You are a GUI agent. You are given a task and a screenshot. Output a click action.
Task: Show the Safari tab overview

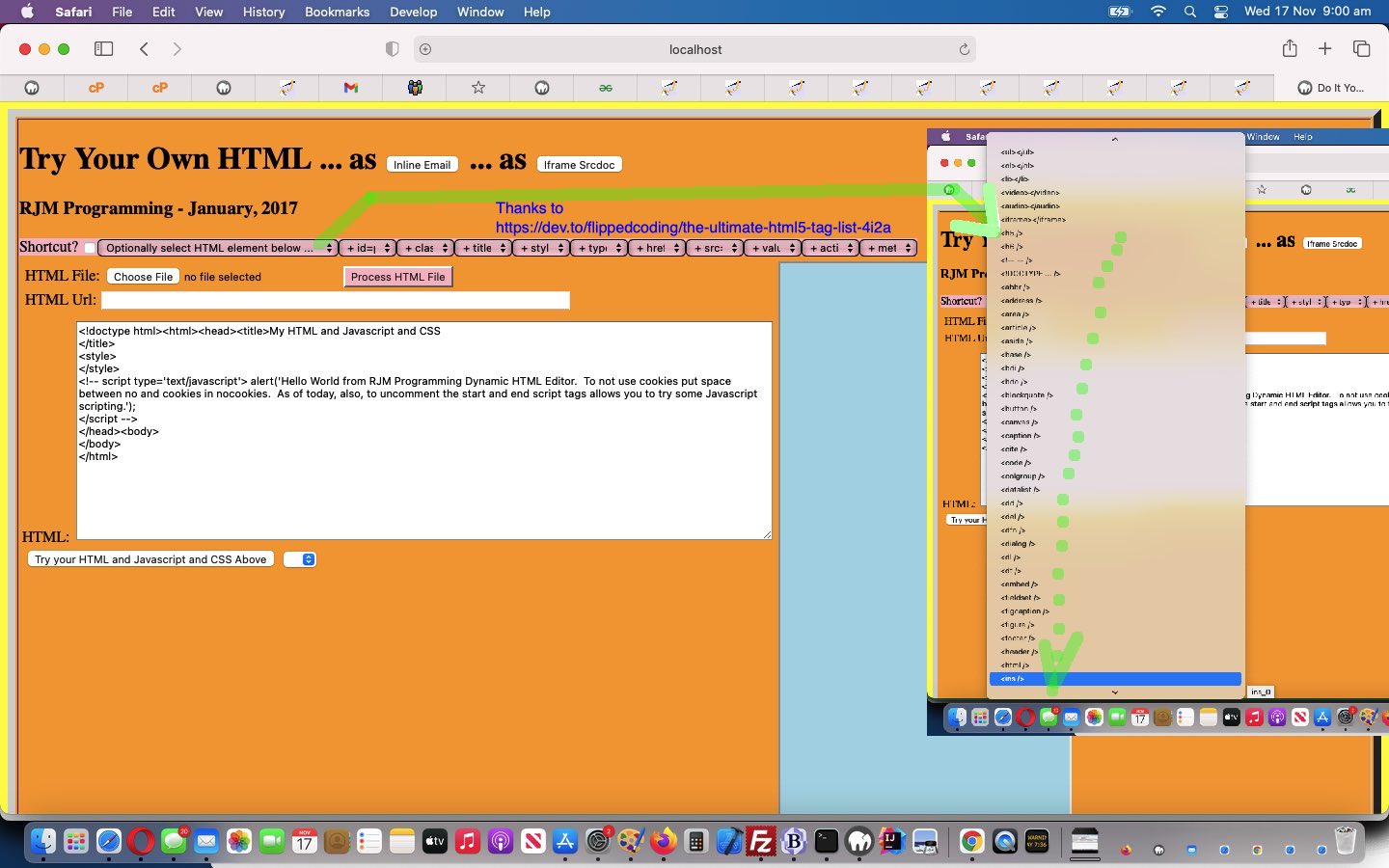(1362, 49)
